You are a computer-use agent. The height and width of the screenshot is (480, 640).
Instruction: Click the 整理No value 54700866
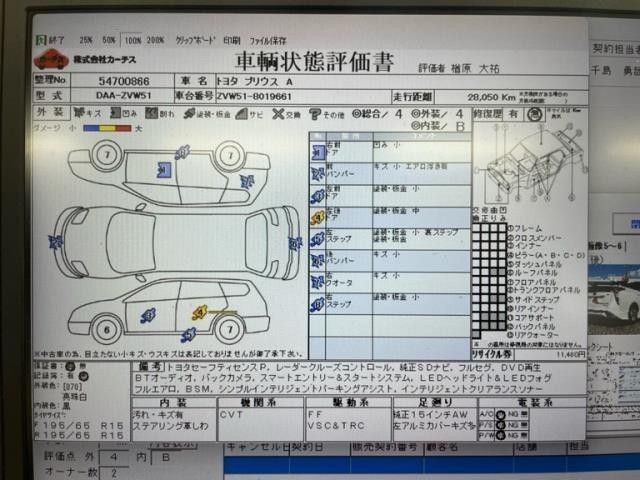[x=124, y=81]
